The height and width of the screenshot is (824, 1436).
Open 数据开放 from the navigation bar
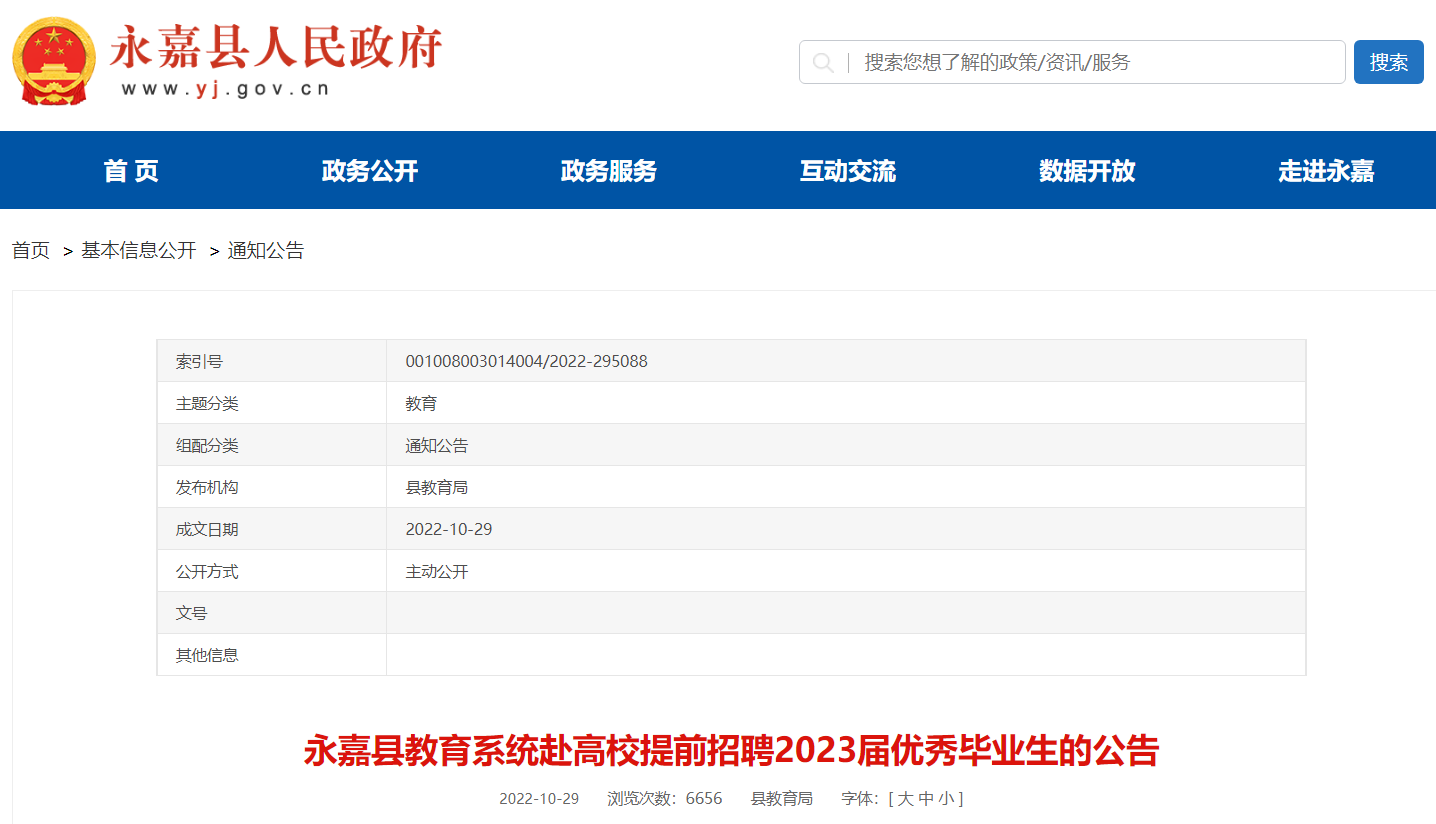(1087, 171)
